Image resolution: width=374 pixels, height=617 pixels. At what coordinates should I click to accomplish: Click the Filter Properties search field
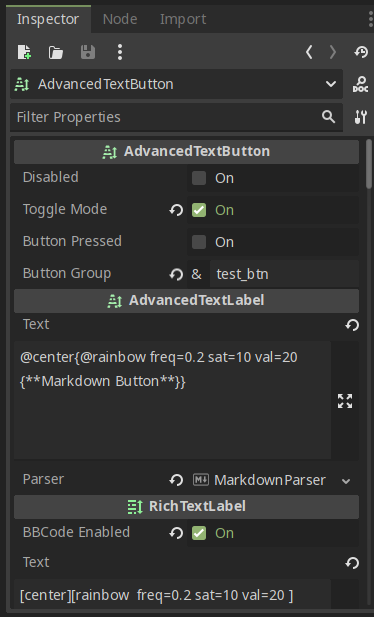[176, 117]
